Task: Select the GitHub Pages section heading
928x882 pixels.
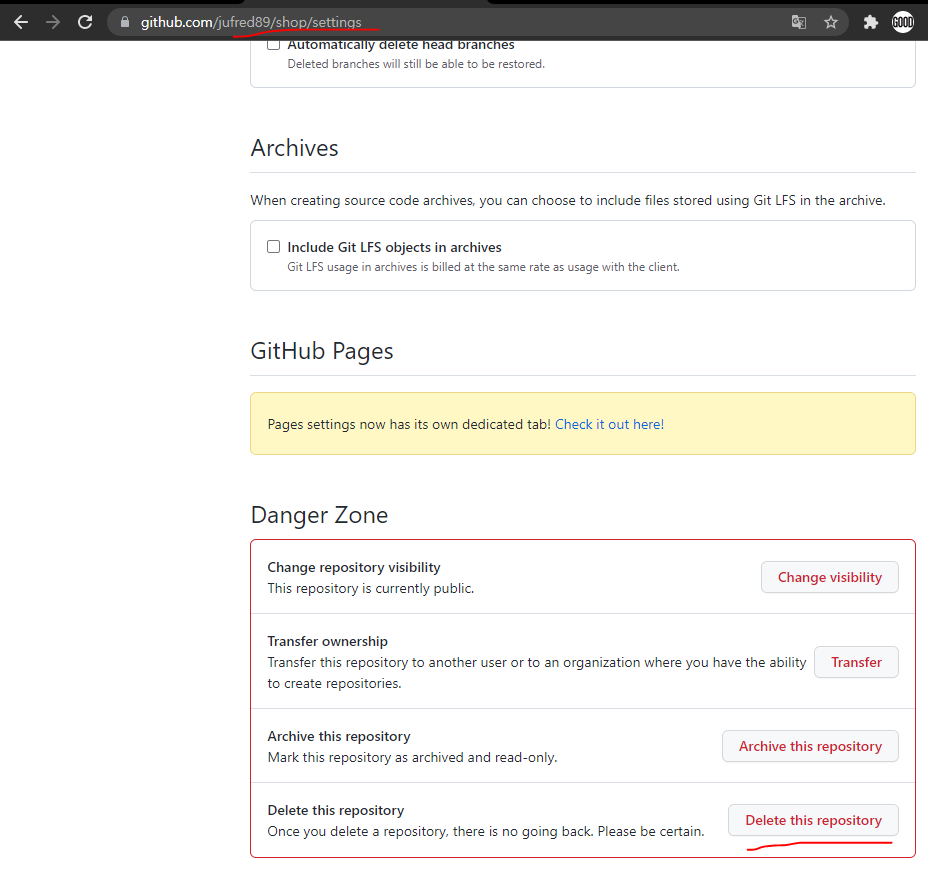Action: click(x=322, y=351)
